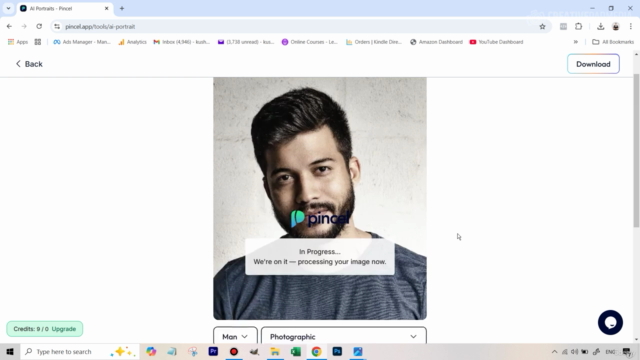Show hidden system tray icons
The image size is (640, 360).
click(x=554, y=352)
